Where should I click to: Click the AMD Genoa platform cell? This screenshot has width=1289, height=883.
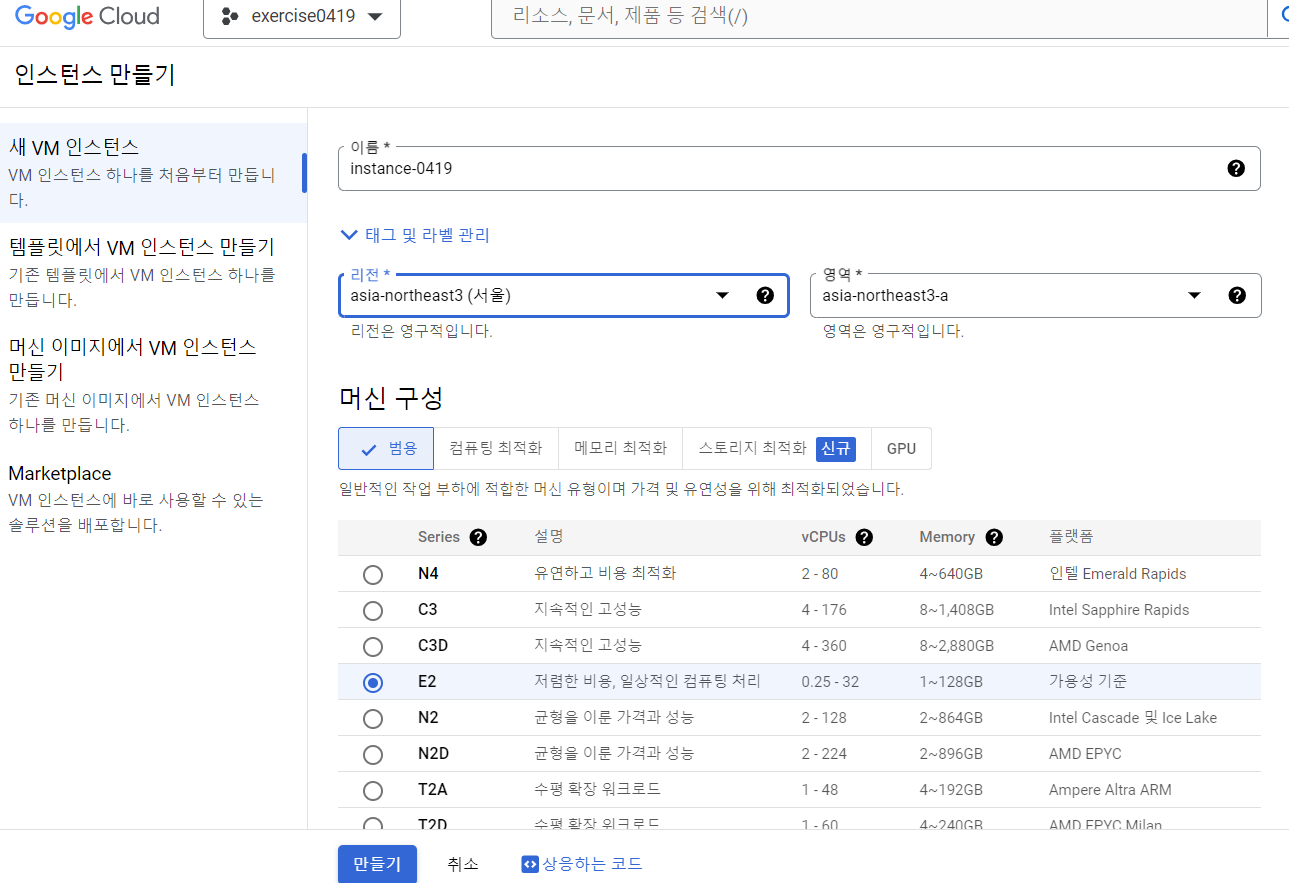click(x=1088, y=646)
